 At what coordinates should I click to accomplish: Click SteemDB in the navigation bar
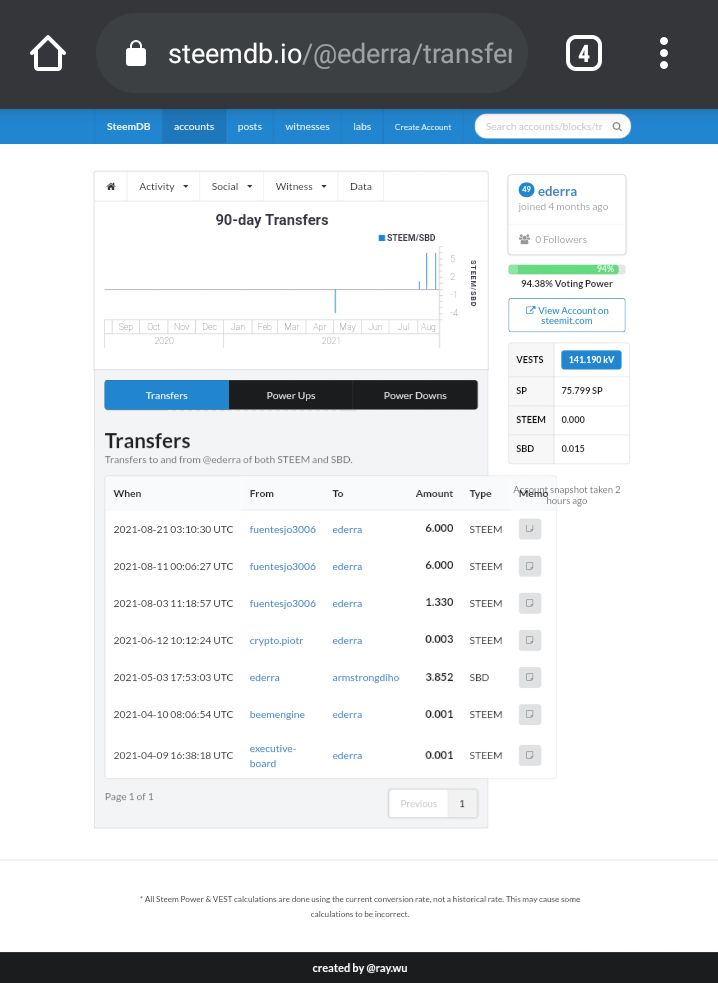129,127
